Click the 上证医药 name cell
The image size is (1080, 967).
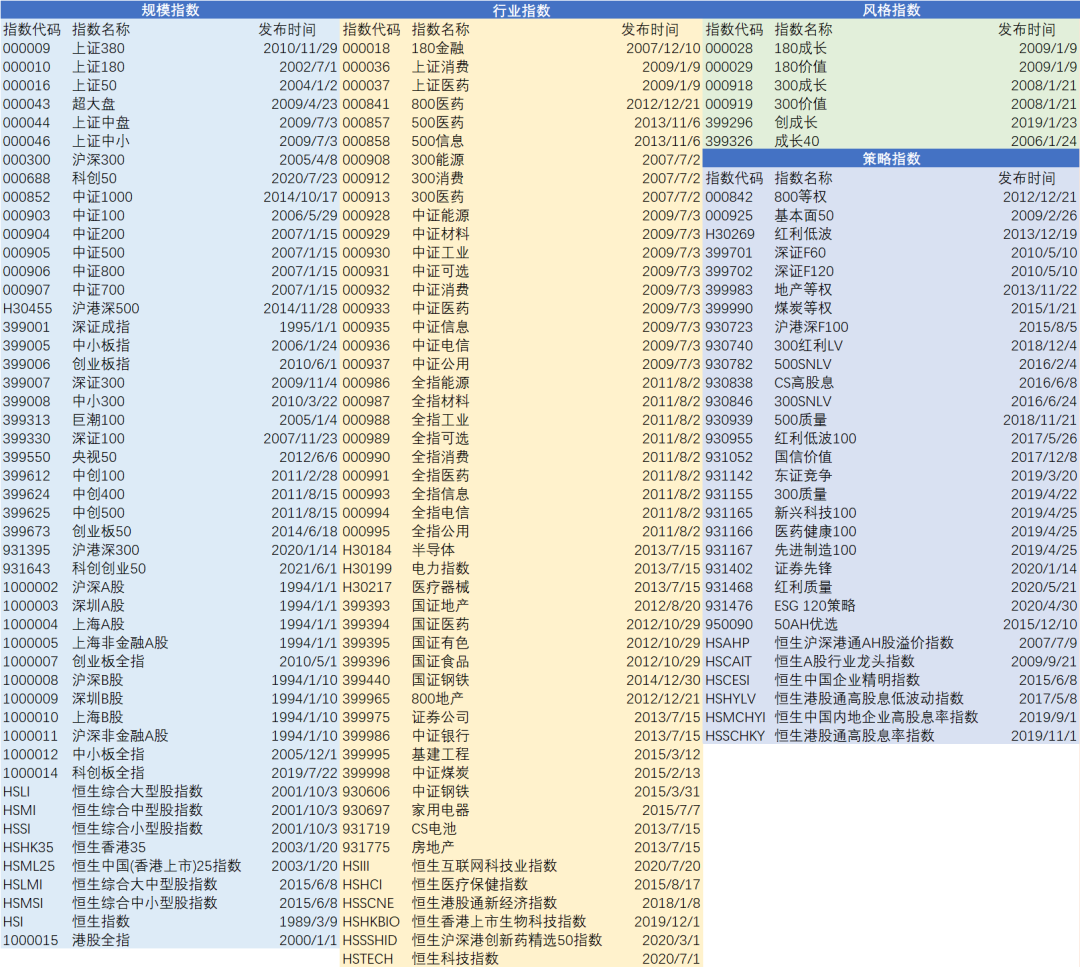tap(440, 85)
